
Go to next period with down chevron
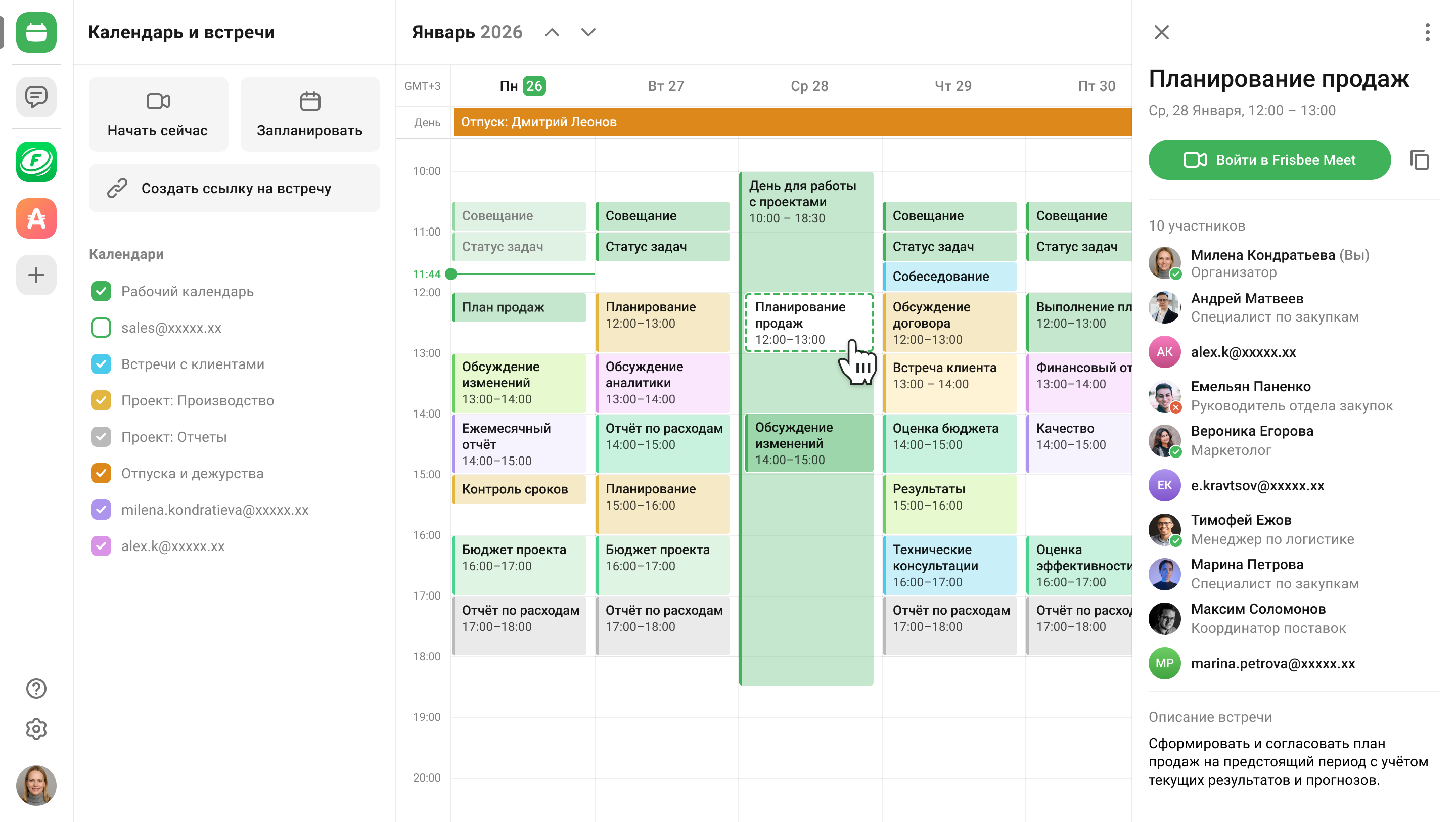[x=588, y=32]
